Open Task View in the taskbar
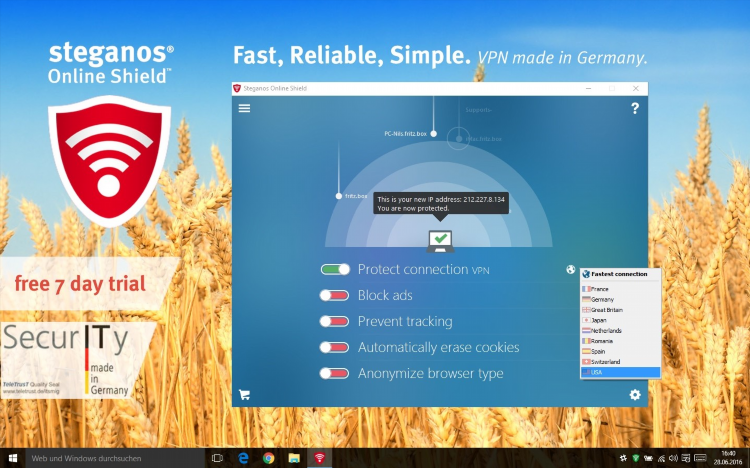750x468 pixels. coord(218,458)
